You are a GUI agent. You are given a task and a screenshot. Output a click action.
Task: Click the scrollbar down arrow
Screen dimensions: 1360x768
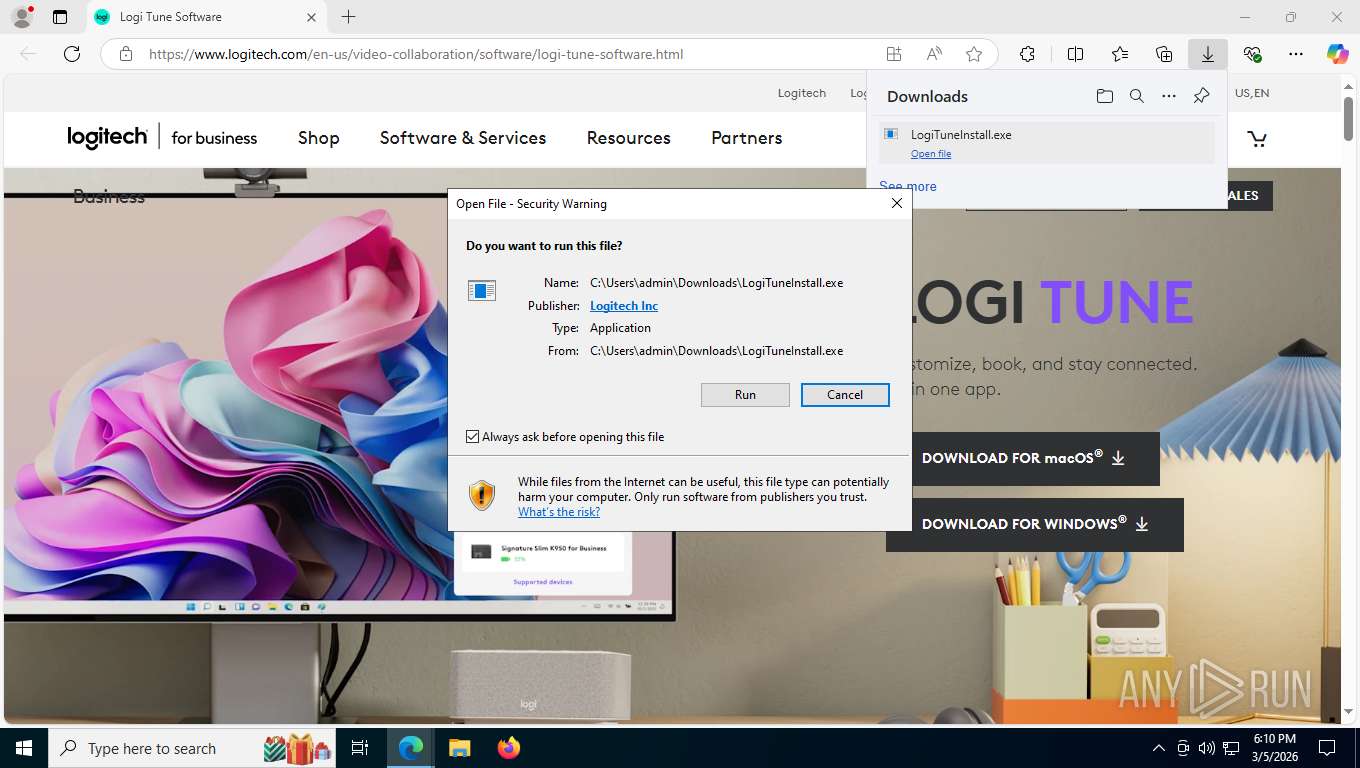pyautogui.click(x=1348, y=712)
